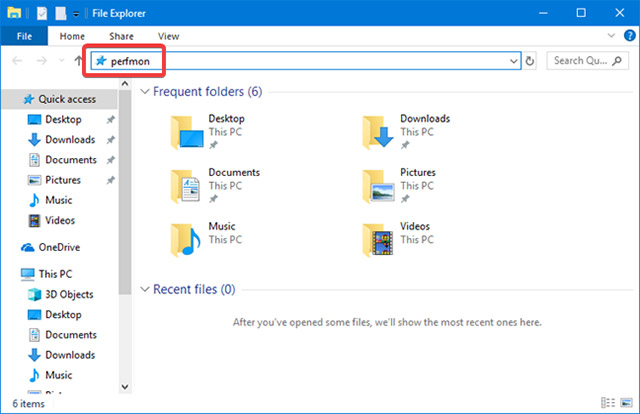Click the pin icon beside sidebar Pictures
This screenshot has width=640, height=414.
pyautogui.click(x=111, y=180)
